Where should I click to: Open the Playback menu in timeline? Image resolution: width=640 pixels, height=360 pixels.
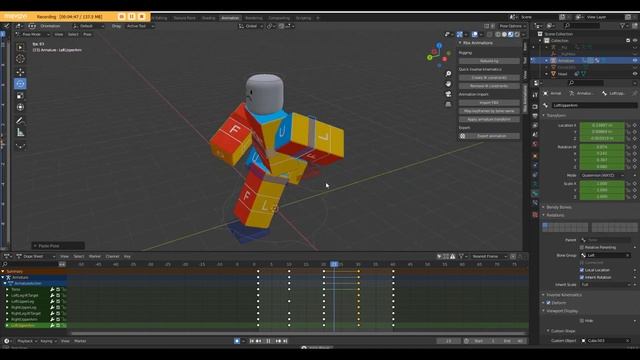click(x=27, y=341)
